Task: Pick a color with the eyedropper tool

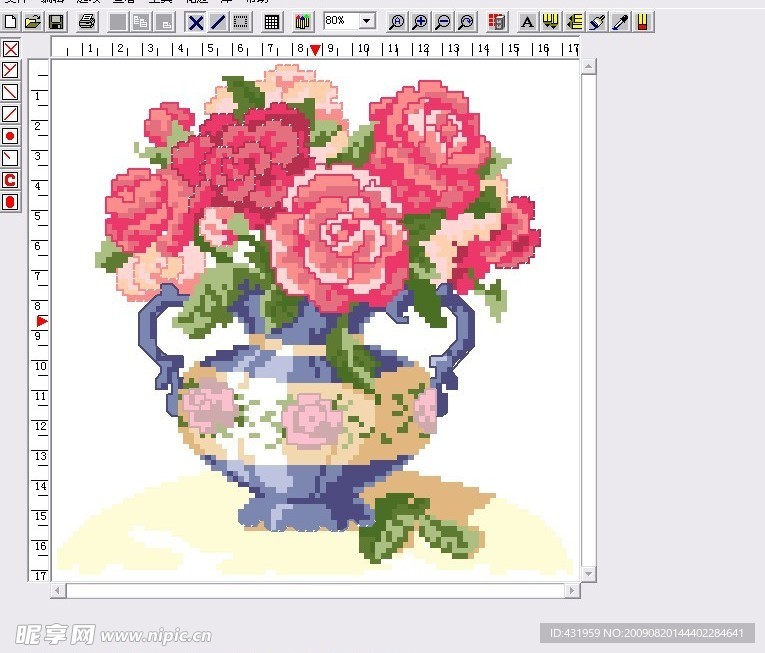Action: 620,22
